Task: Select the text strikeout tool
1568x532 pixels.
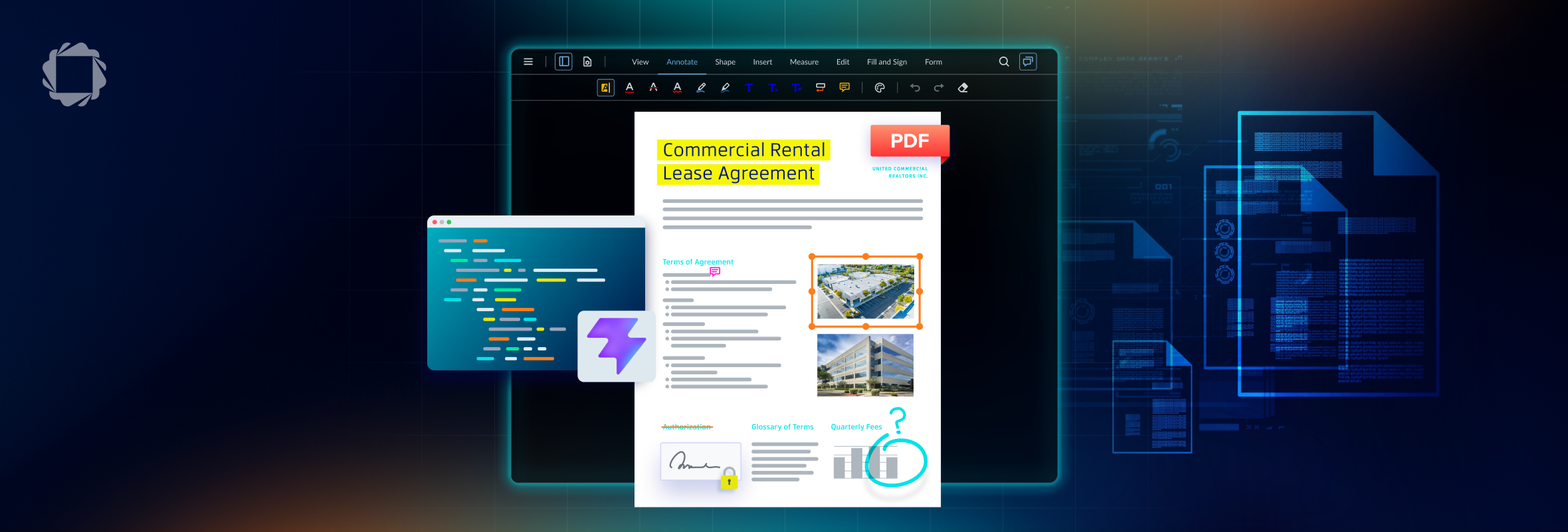Action: 654,88
